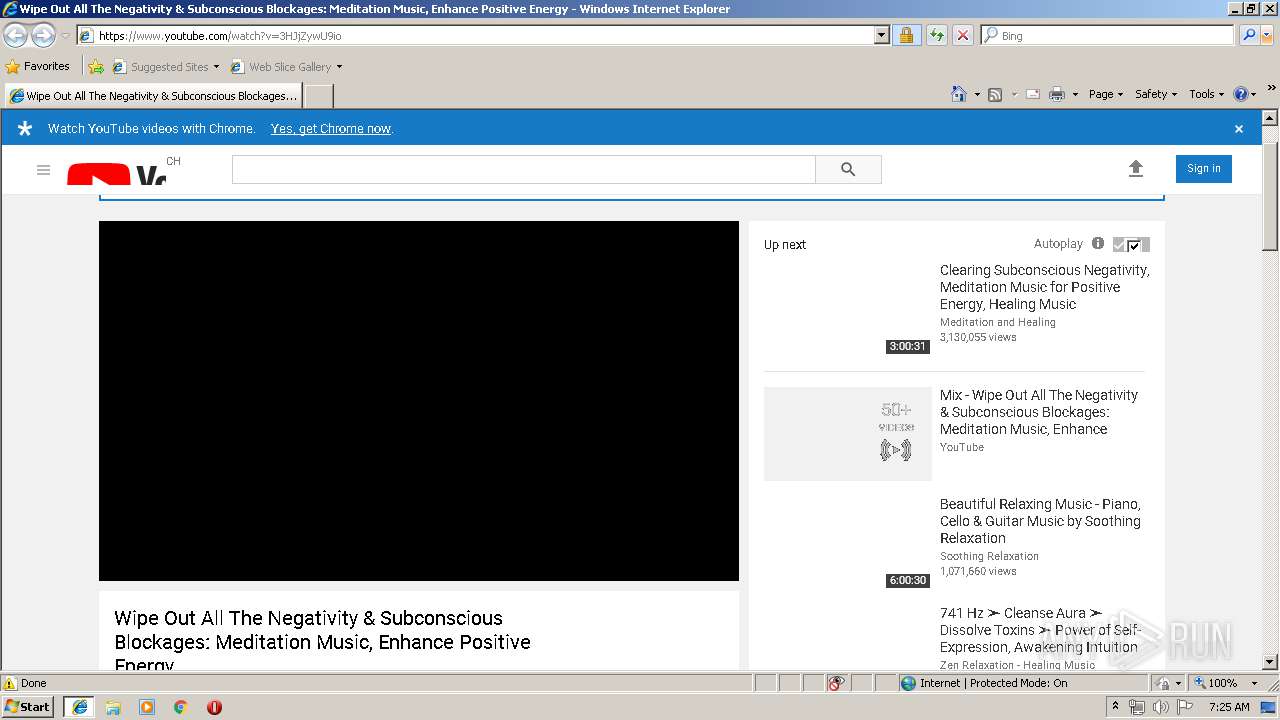This screenshot has width=1280, height=720.
Task: Open Beautiful Relaxing Music video title
Action: 1040,521
